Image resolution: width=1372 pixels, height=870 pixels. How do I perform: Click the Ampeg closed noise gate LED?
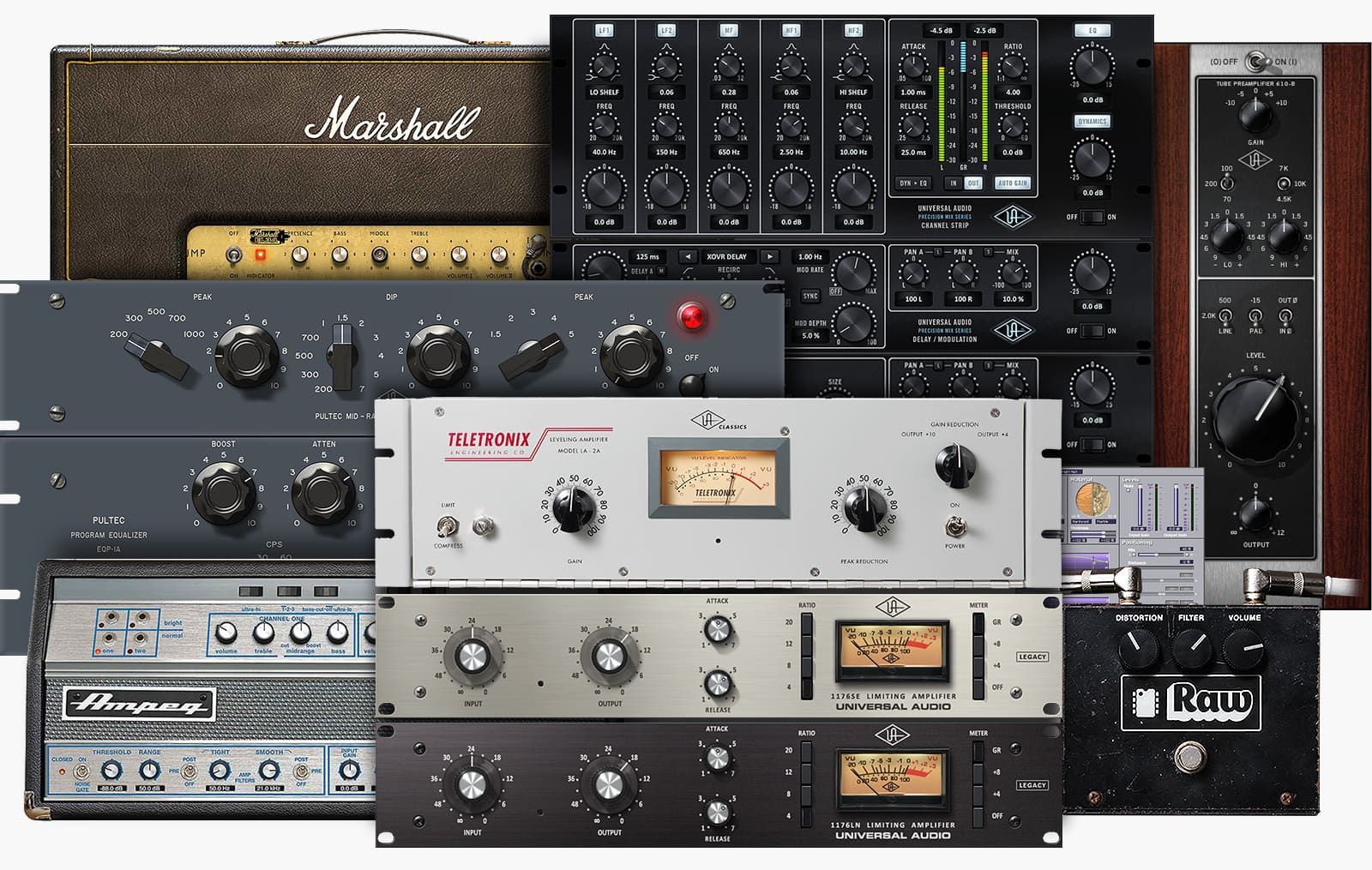point(62,771)
